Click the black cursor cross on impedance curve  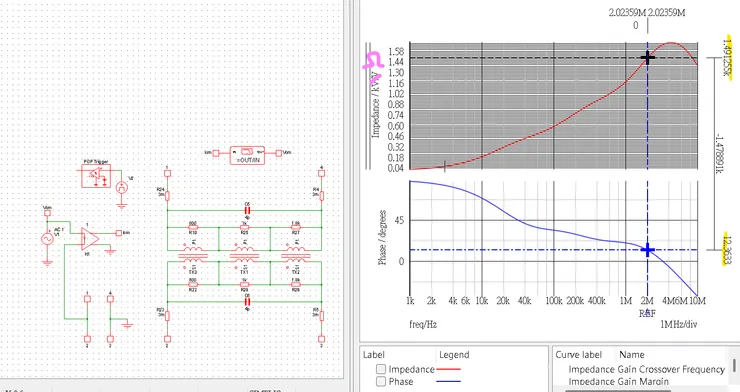click(648, 58)
